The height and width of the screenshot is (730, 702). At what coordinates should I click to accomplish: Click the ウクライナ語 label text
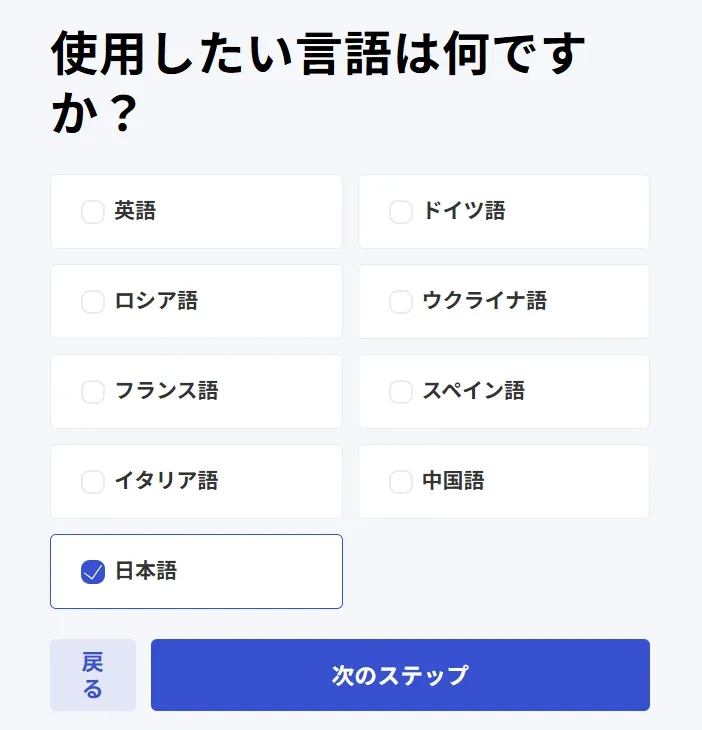(484, 301)
